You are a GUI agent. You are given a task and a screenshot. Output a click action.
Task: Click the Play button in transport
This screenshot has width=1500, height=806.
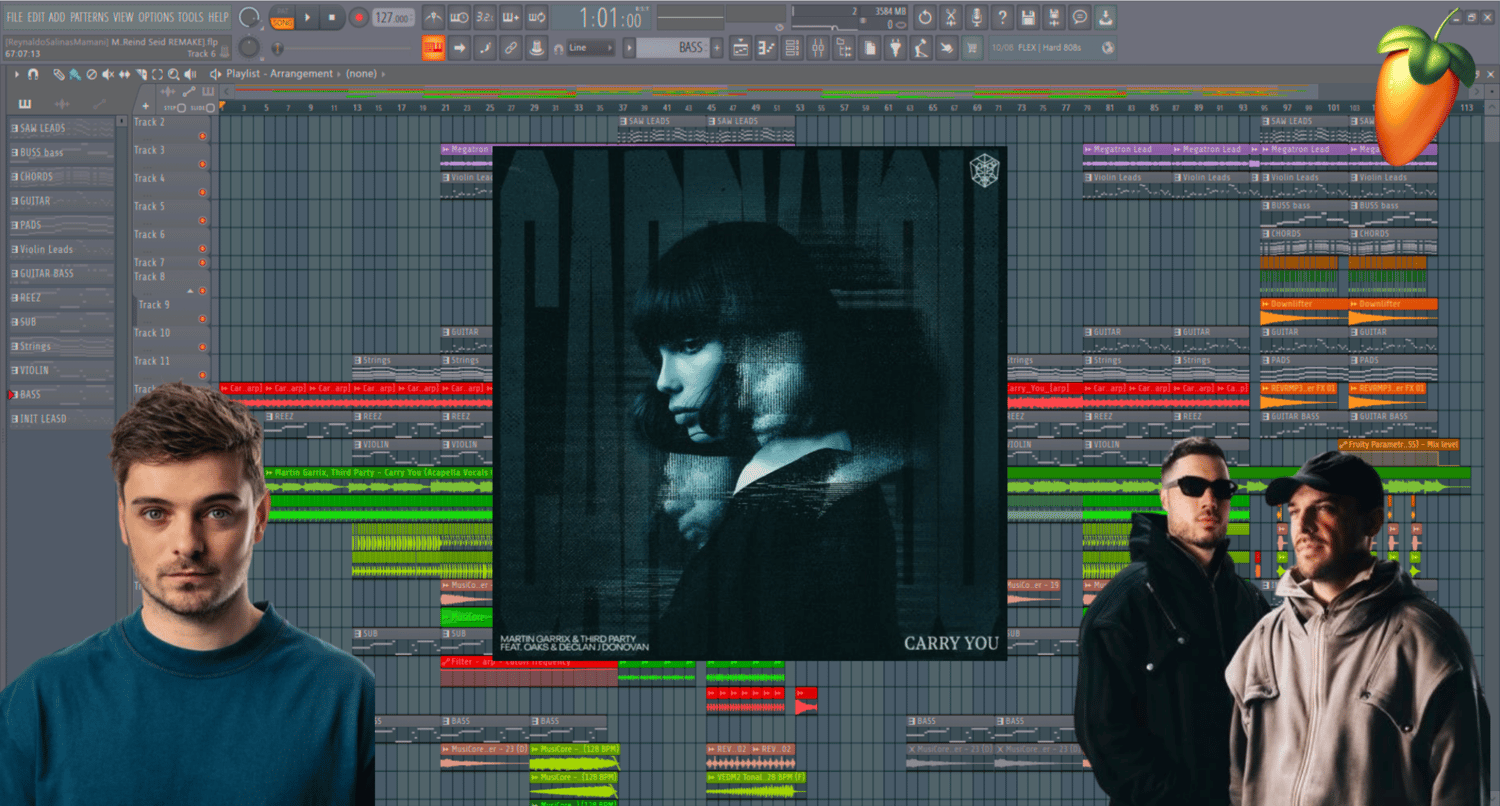[308, 17]
